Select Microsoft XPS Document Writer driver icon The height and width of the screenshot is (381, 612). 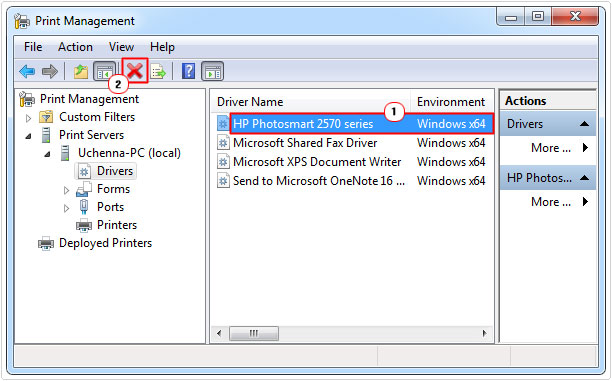coord(223,162)
